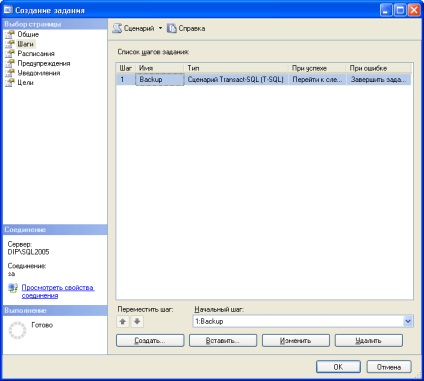The width and height of the screenshot is (424, 381).
Task: Click the Удалить button
Action: tap(369, 341)
